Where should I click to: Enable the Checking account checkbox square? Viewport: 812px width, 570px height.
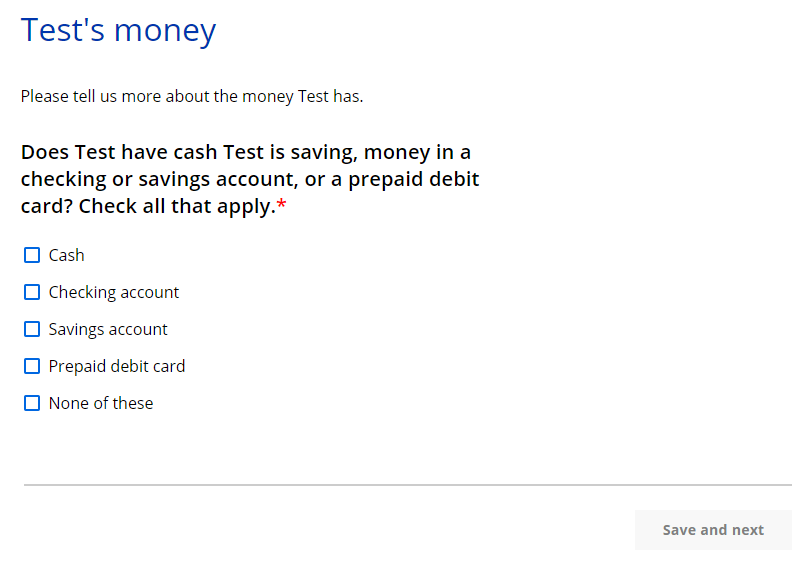pyautogui.click(x=32, y=292)
